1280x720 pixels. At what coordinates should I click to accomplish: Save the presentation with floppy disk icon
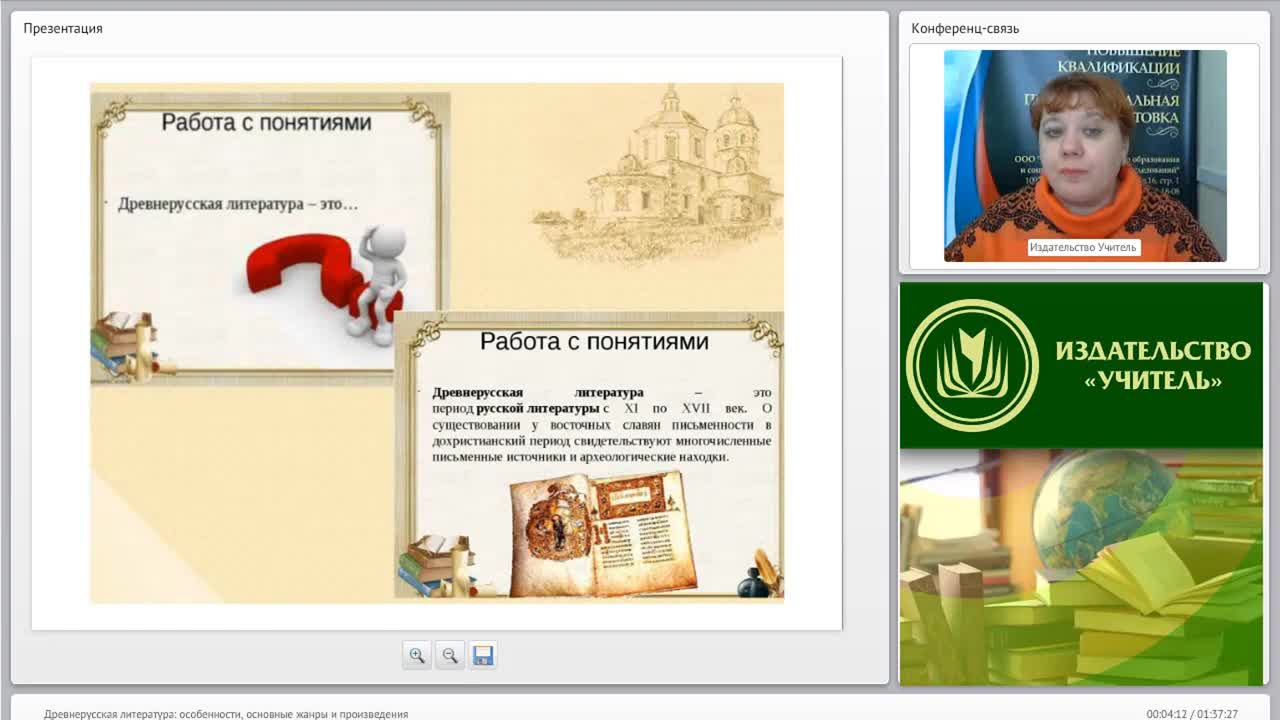pyautogui.click(x=483, y=655)
